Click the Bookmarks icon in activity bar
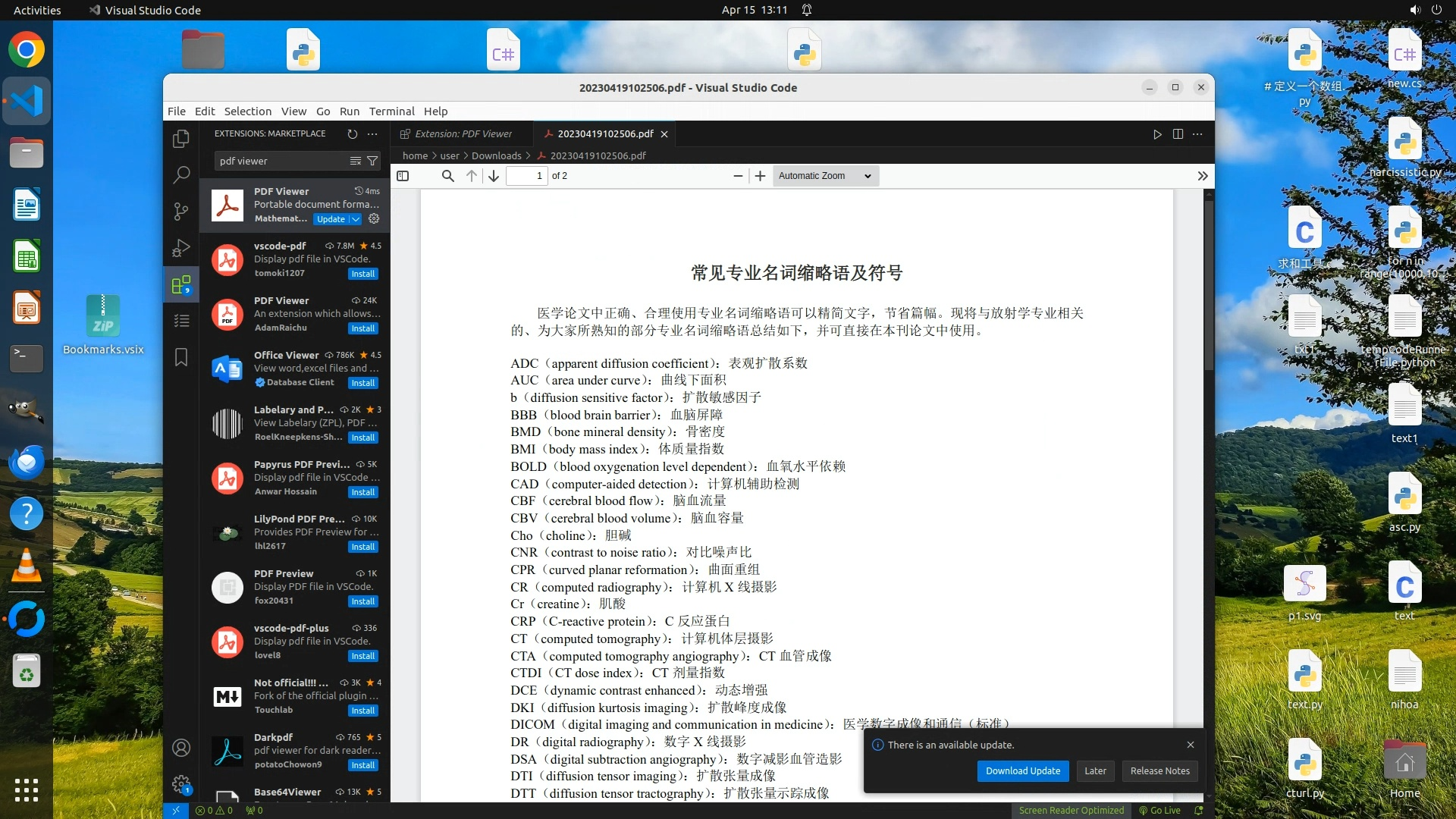The height and width of the screenshot is (819, 1456). point(181,357)
